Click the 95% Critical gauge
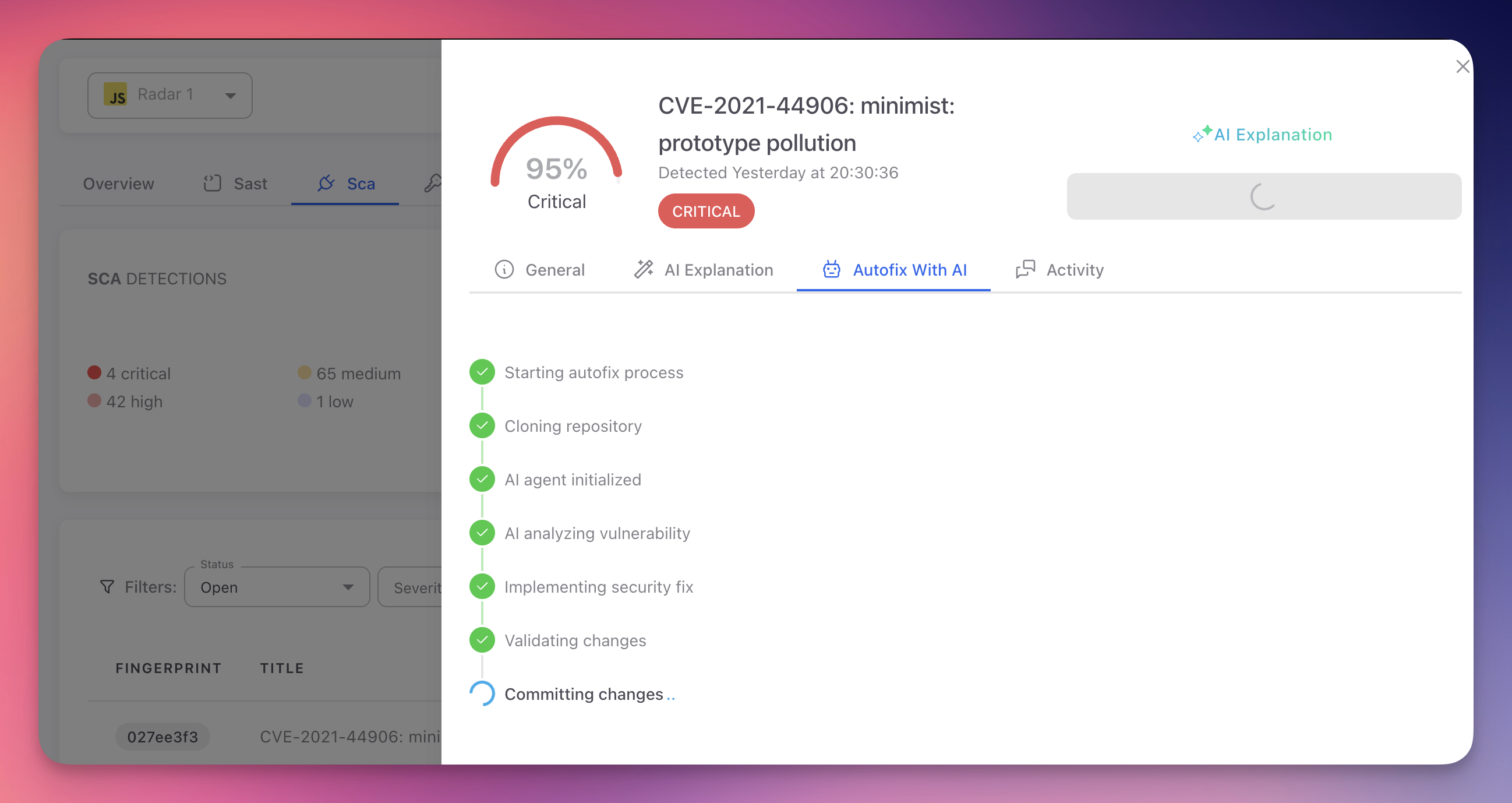 pos(556,170)
